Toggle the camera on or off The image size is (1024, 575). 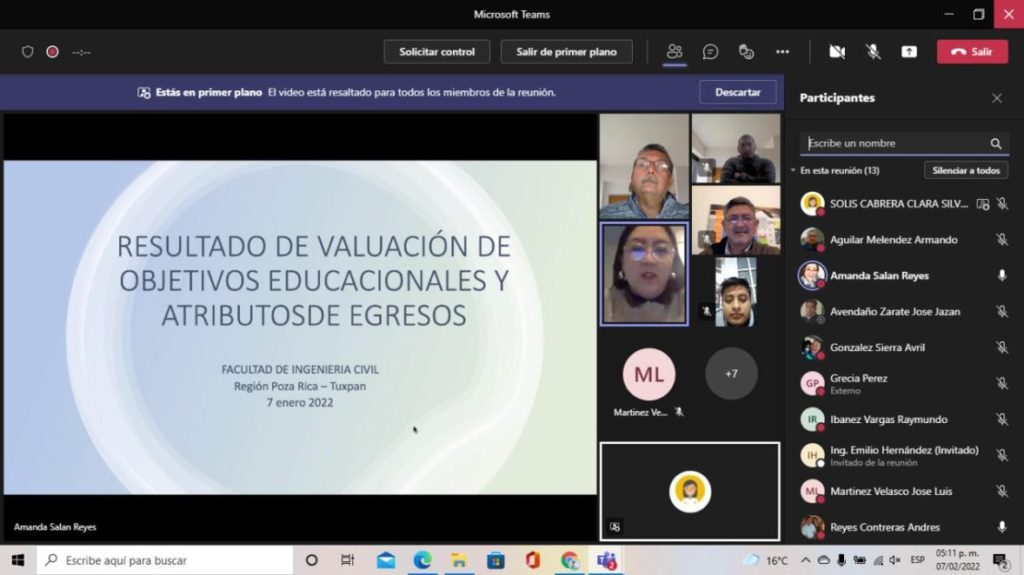point(837,52)
